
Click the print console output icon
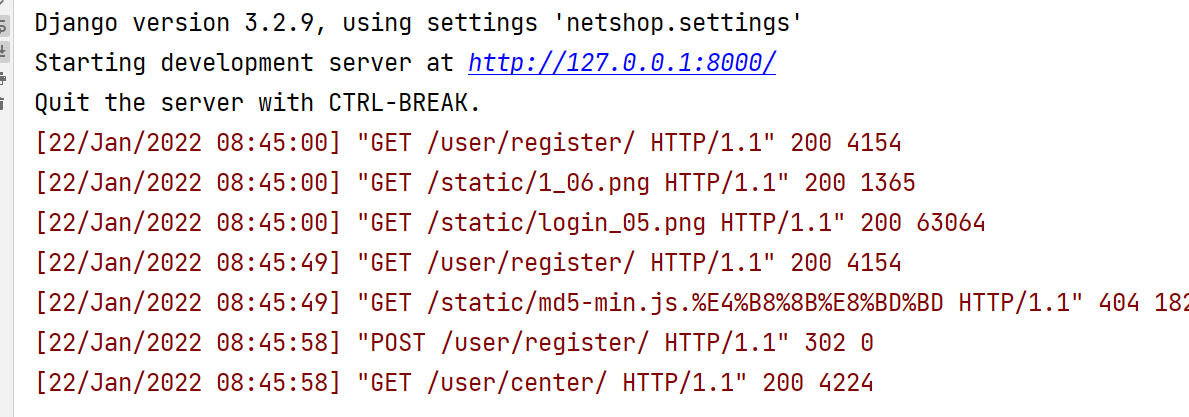pyautogui.click(x=2, y=77)
